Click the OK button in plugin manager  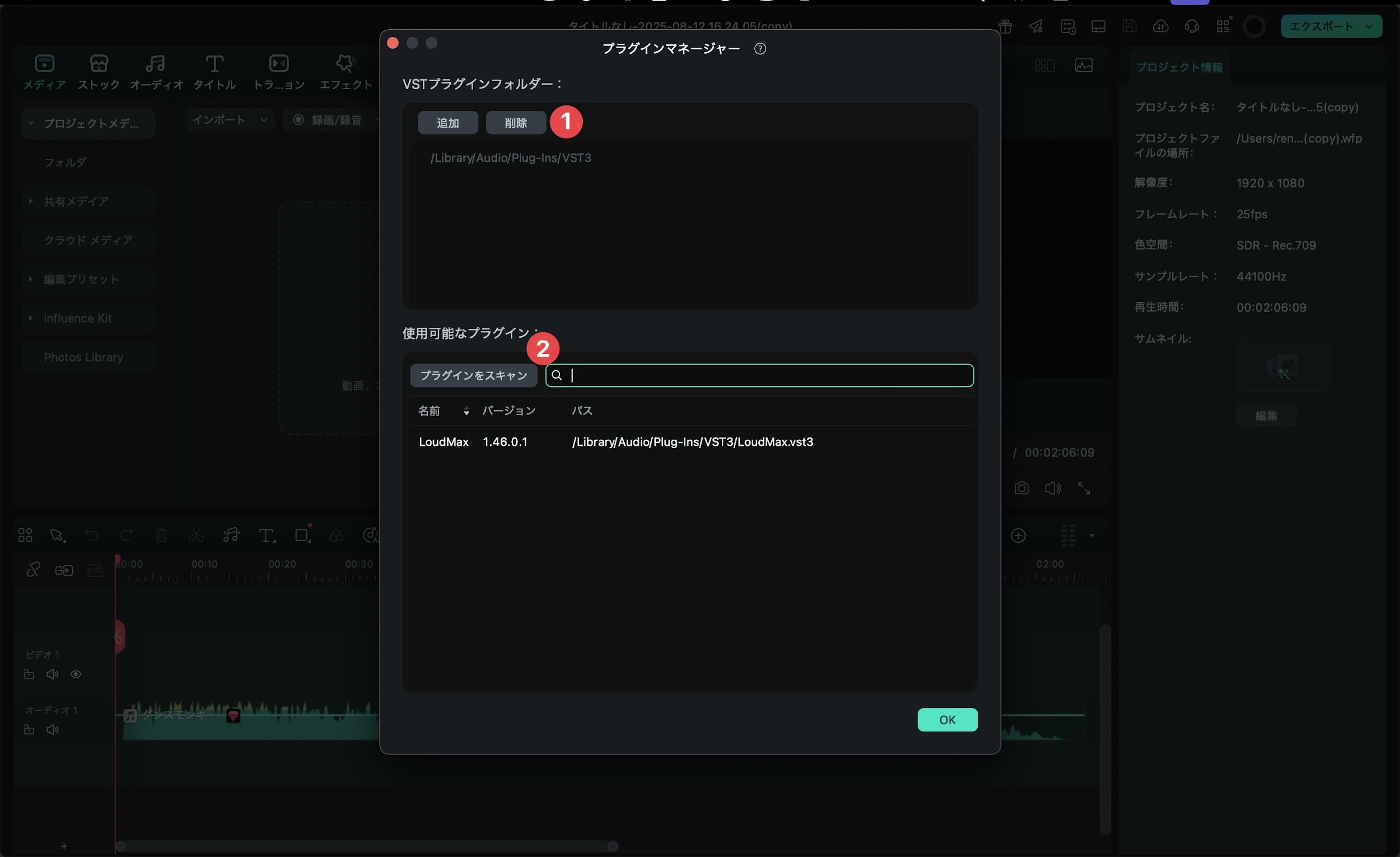947,719
